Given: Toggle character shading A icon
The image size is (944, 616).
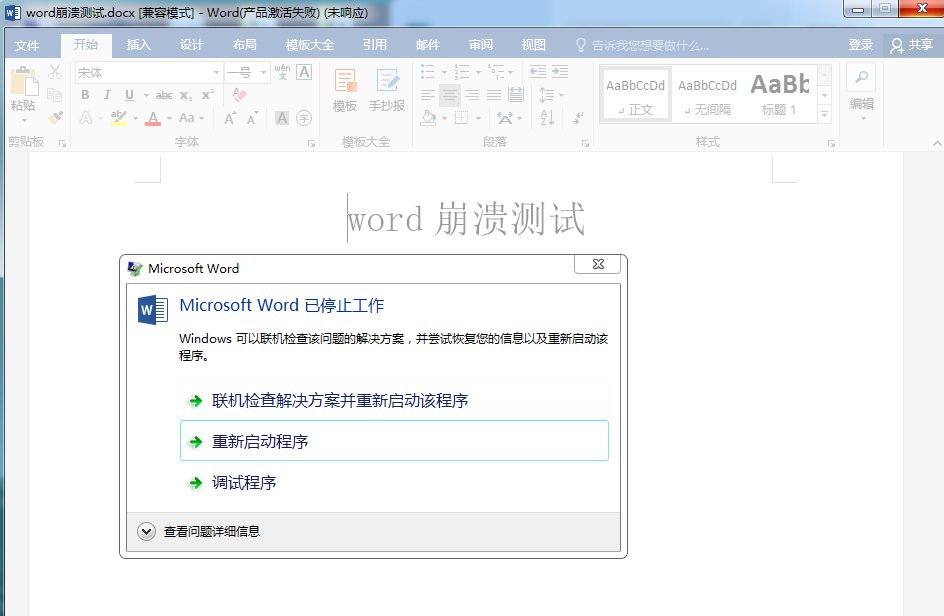Looking at the screenshot, I should pos(282,118).
